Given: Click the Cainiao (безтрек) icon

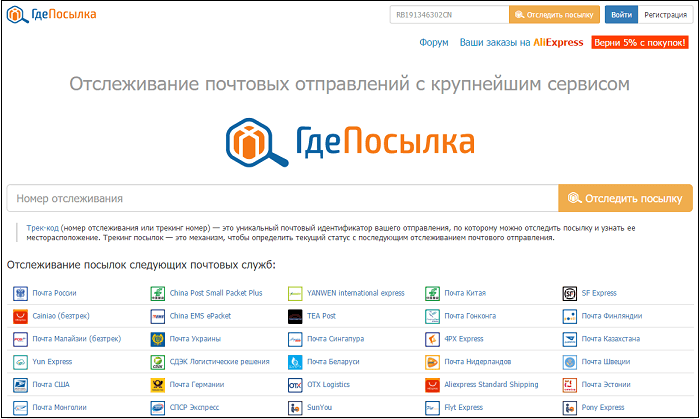Looking at the screenshot, I should 20,316.
